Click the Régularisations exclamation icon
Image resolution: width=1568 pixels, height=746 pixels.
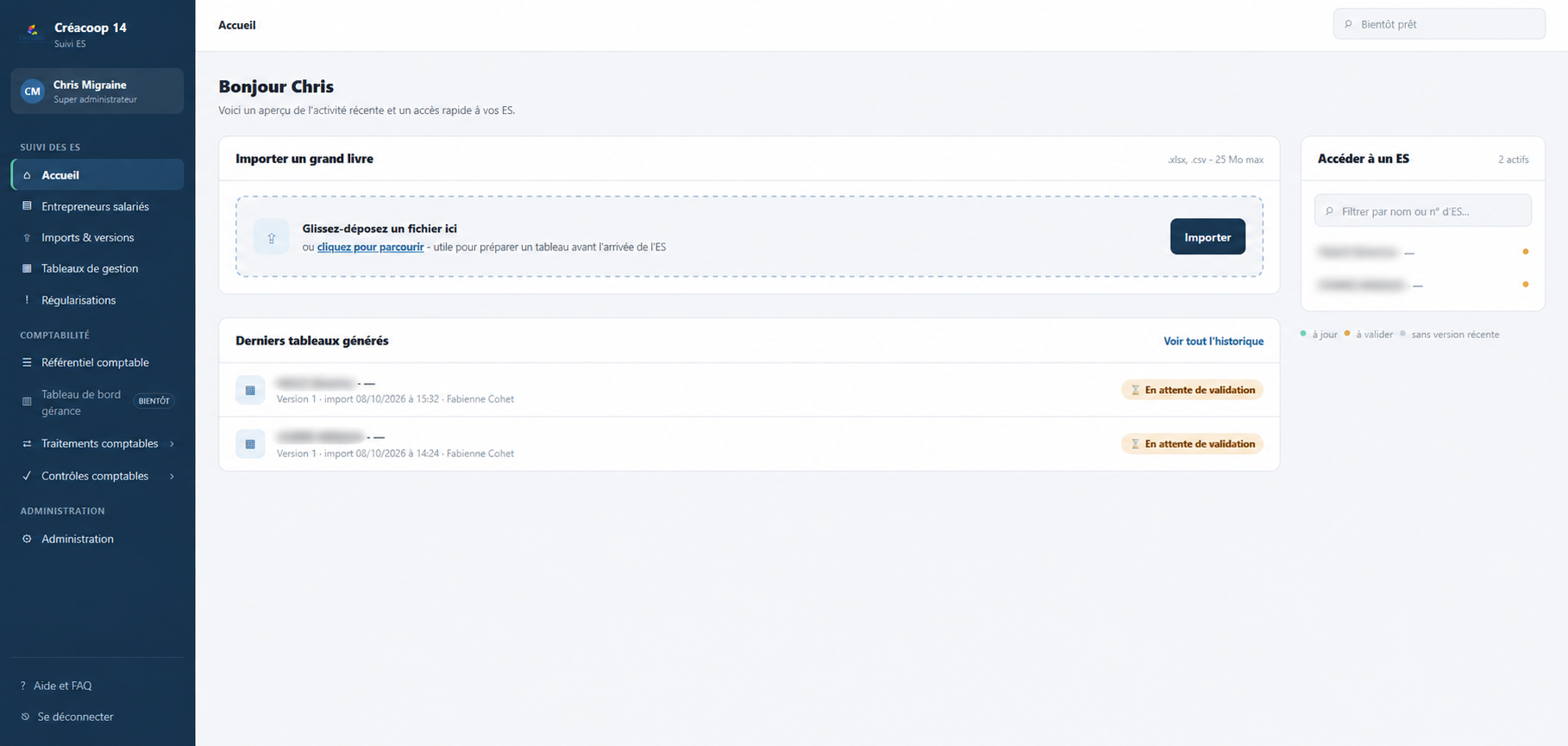click(x=27, y=300)
